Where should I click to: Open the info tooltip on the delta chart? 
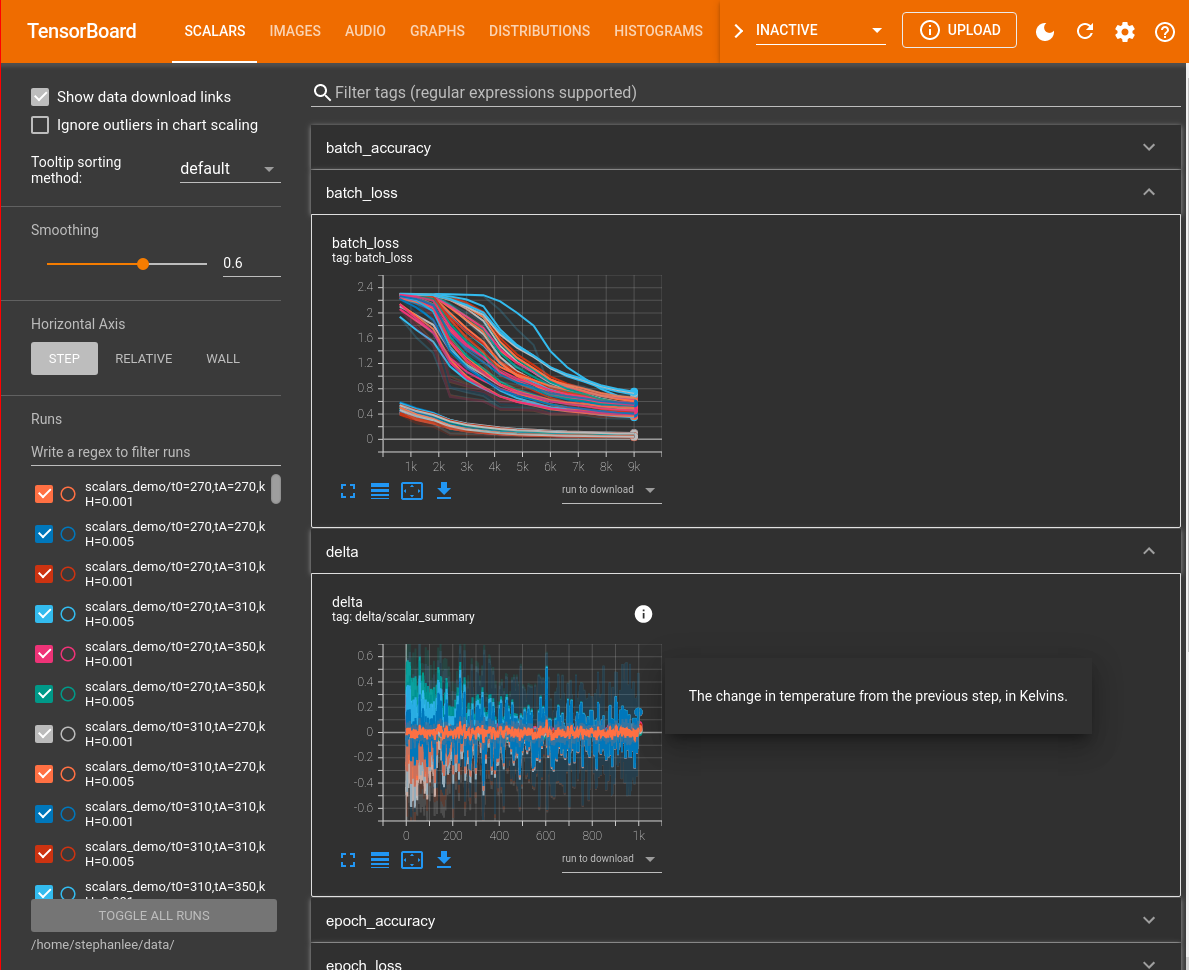tap(643, 614)
